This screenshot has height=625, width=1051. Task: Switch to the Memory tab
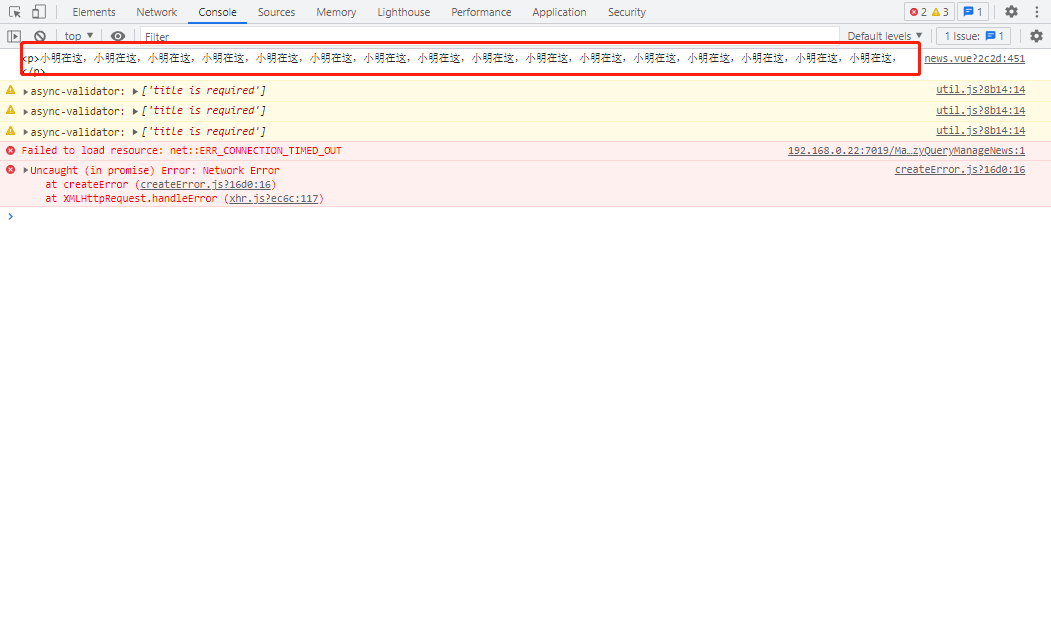pos(336,12)
